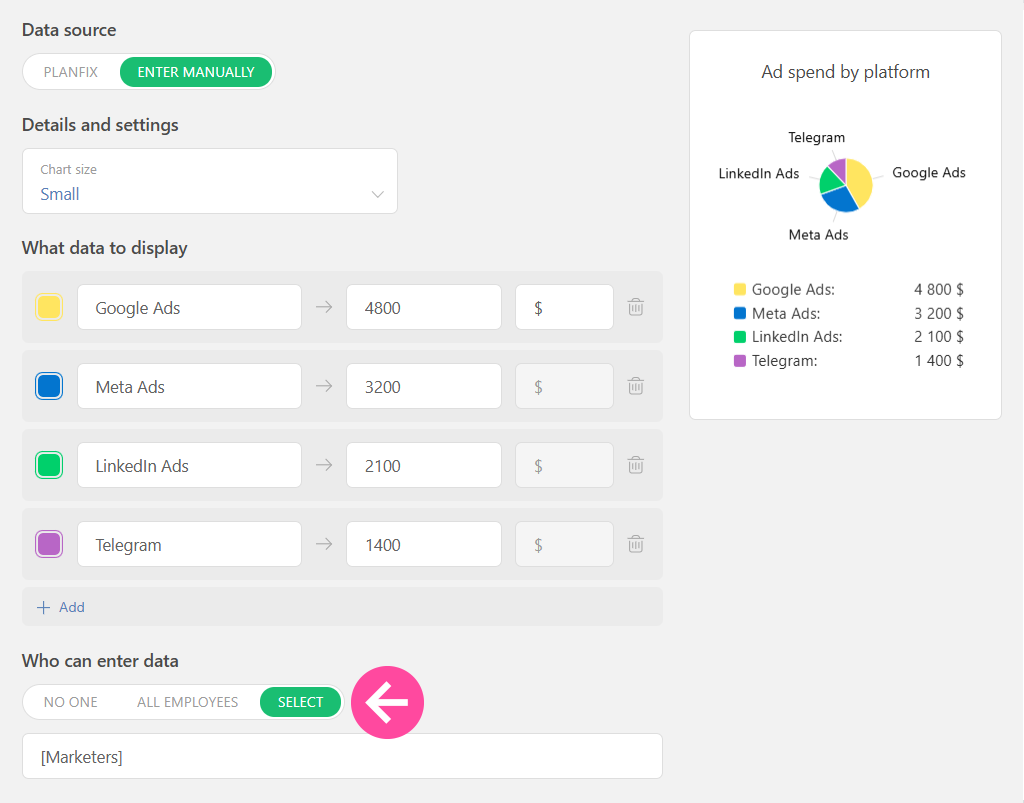Click legend value '4 800 $'

[x=938, y=289]
